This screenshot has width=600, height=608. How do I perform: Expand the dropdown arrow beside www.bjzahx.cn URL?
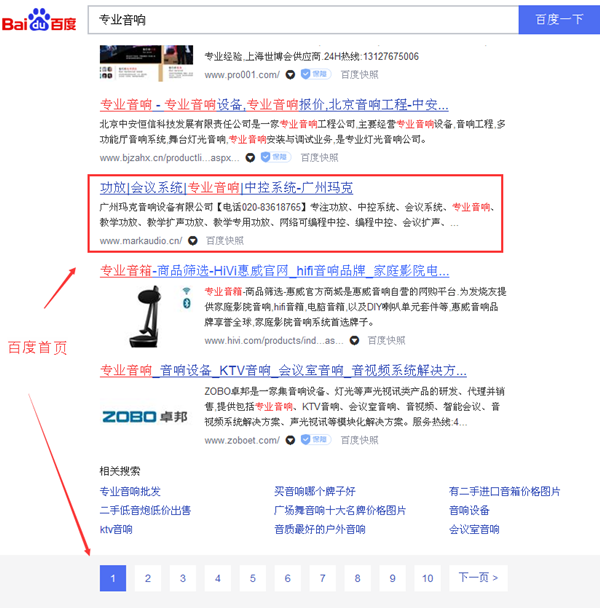click(x=250, y=157)
